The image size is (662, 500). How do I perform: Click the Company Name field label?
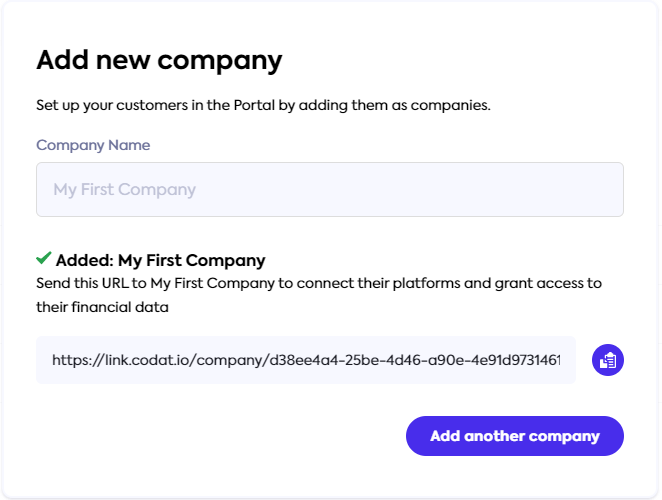pyautogui.click(x=93, y=145)
